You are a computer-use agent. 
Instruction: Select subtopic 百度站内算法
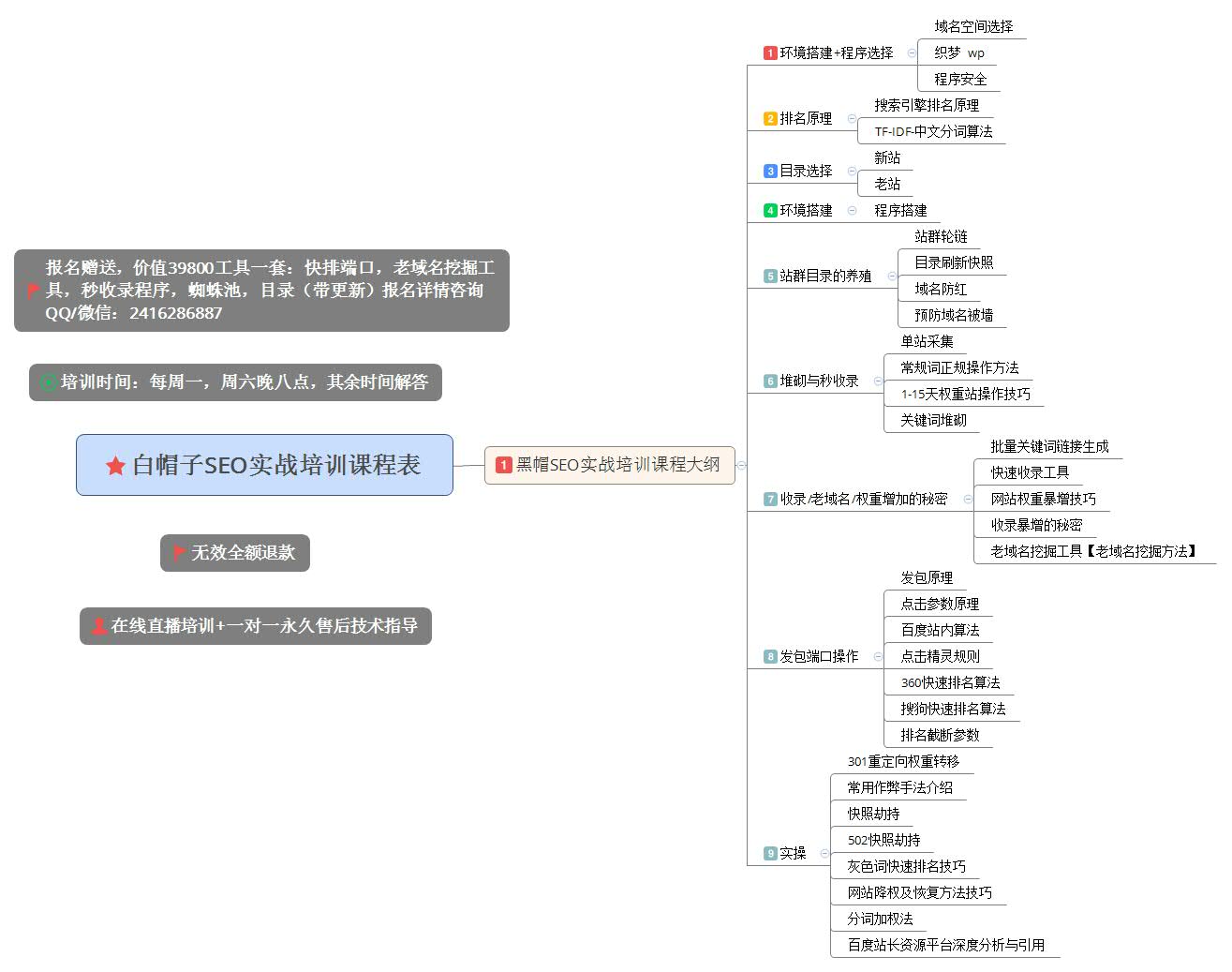tap(940, 631)
